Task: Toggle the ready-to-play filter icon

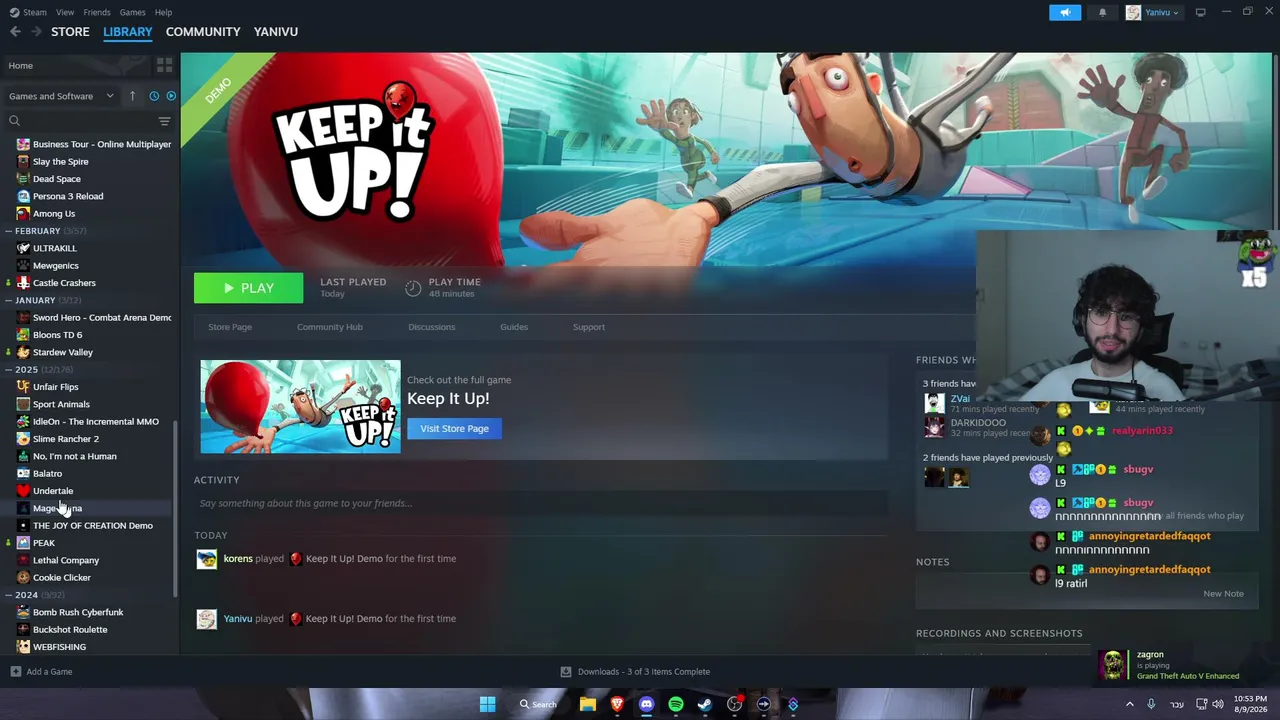Action: pyautogui.click(x=171, y=96)
